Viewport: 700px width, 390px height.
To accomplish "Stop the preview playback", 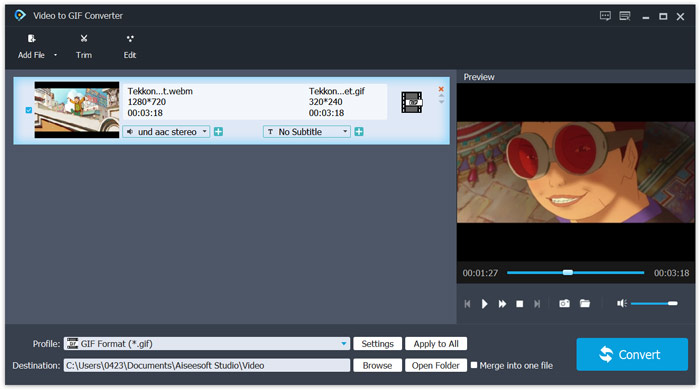I will tap(520, 304).
